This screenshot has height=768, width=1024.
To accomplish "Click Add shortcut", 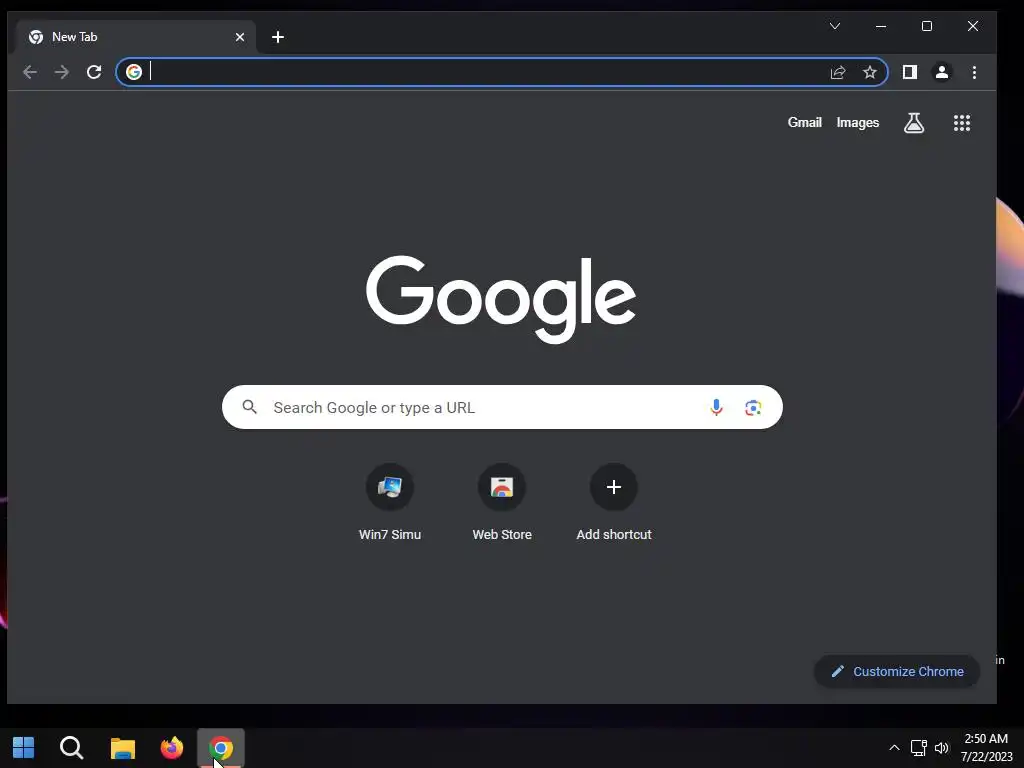I will click(614, 503).
